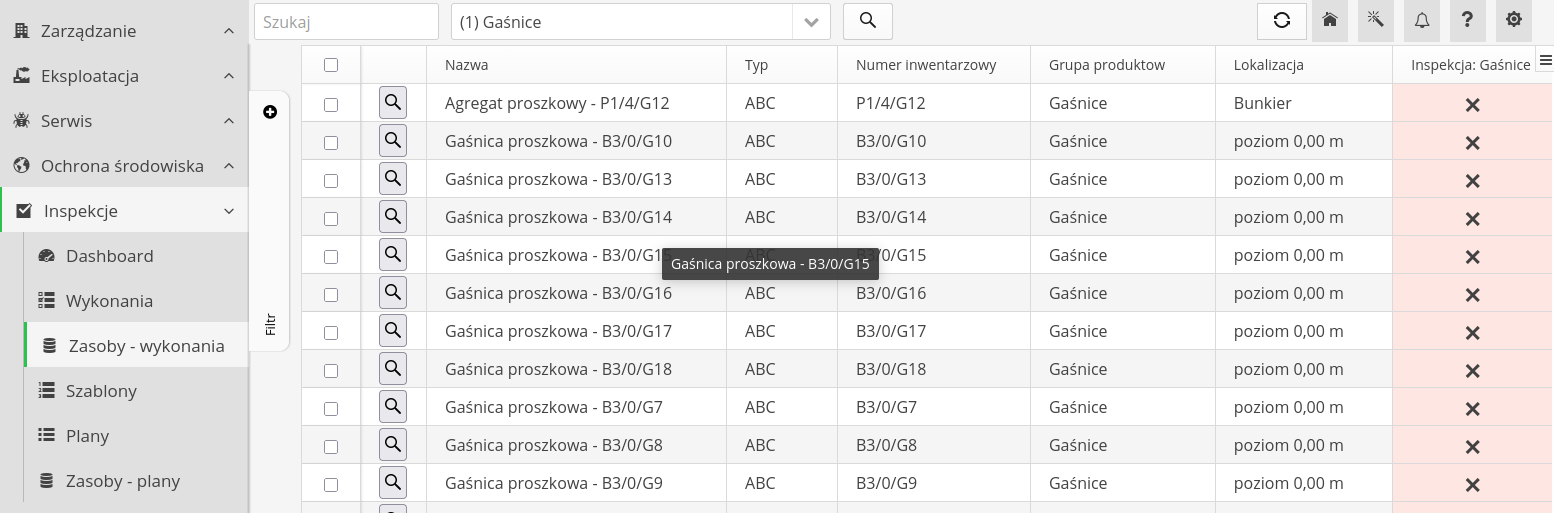
Task: Select checkbox for row B3/0/G14
Action: click(331, 219)
